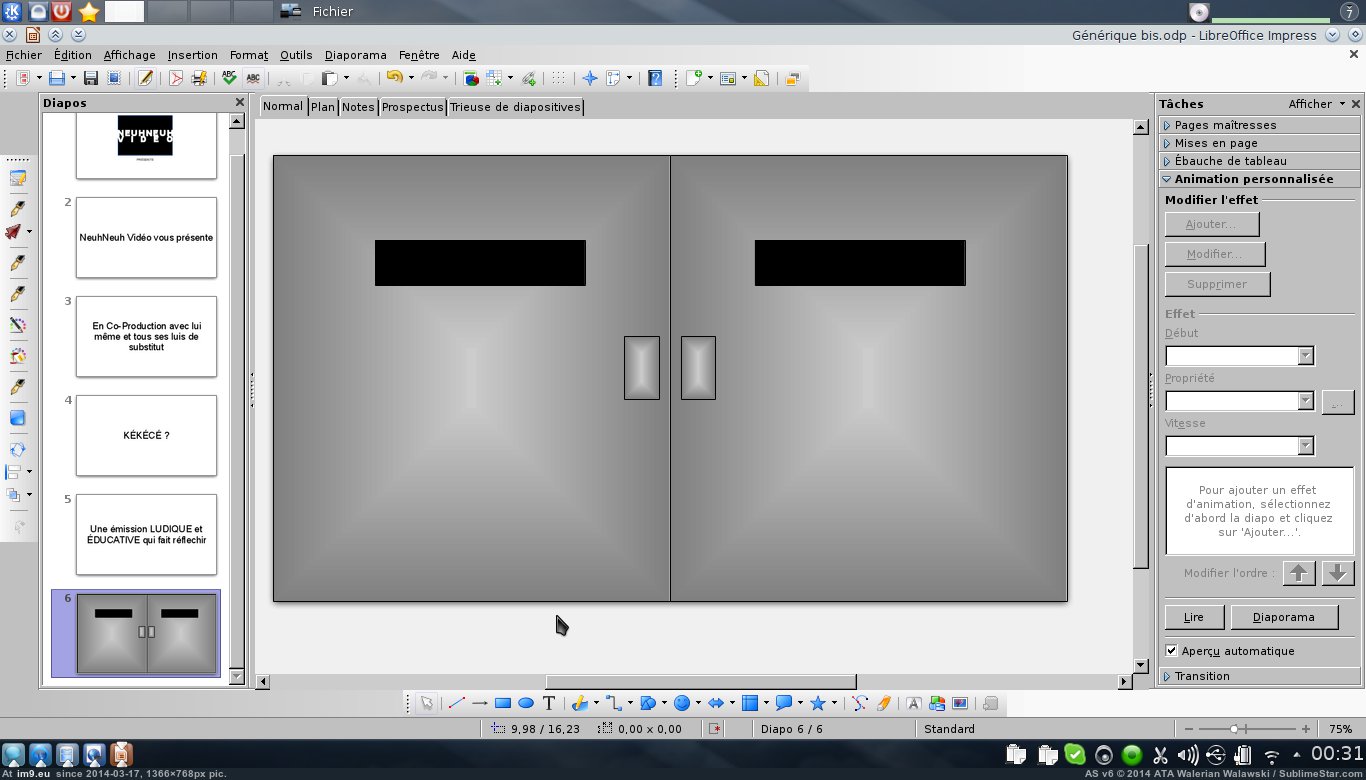Open the Vitesse dropdown list
Image resolution: width=1366 pixels, height=780 pixels.
pyautogui.click(x=1305, y=446)
